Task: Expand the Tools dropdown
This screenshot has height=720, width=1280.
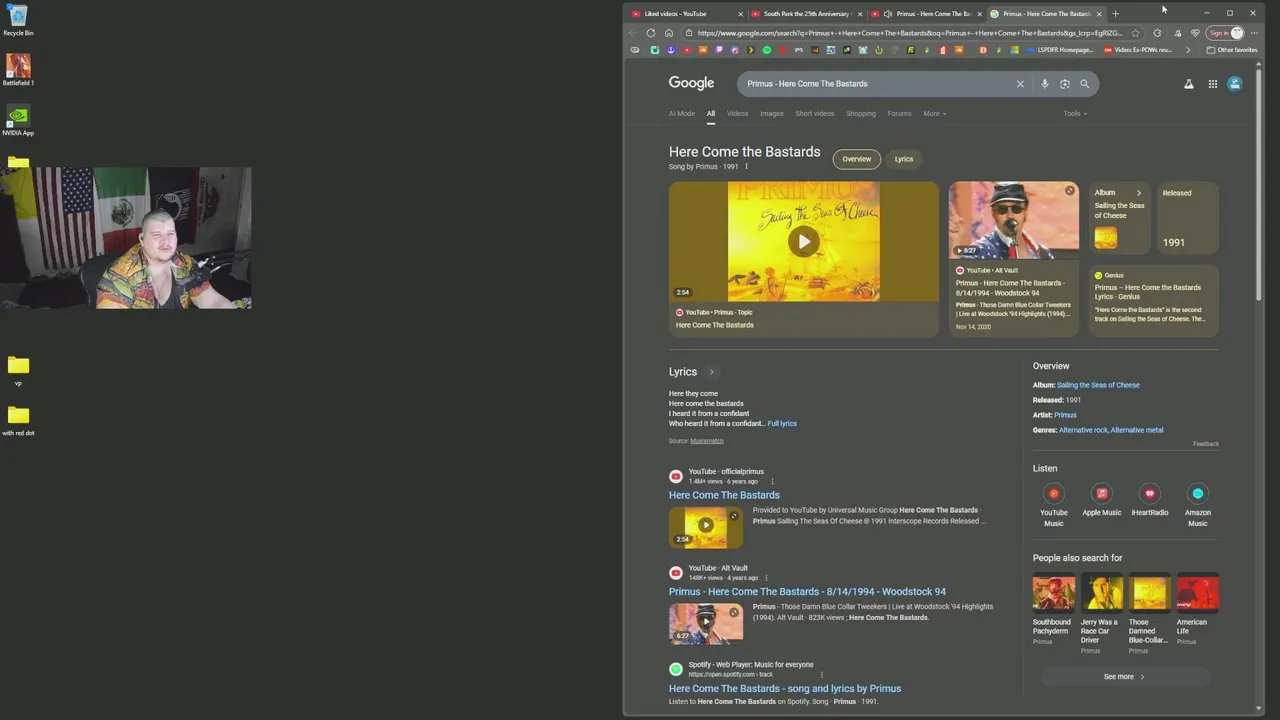Action: click(x=1075, y=114)
